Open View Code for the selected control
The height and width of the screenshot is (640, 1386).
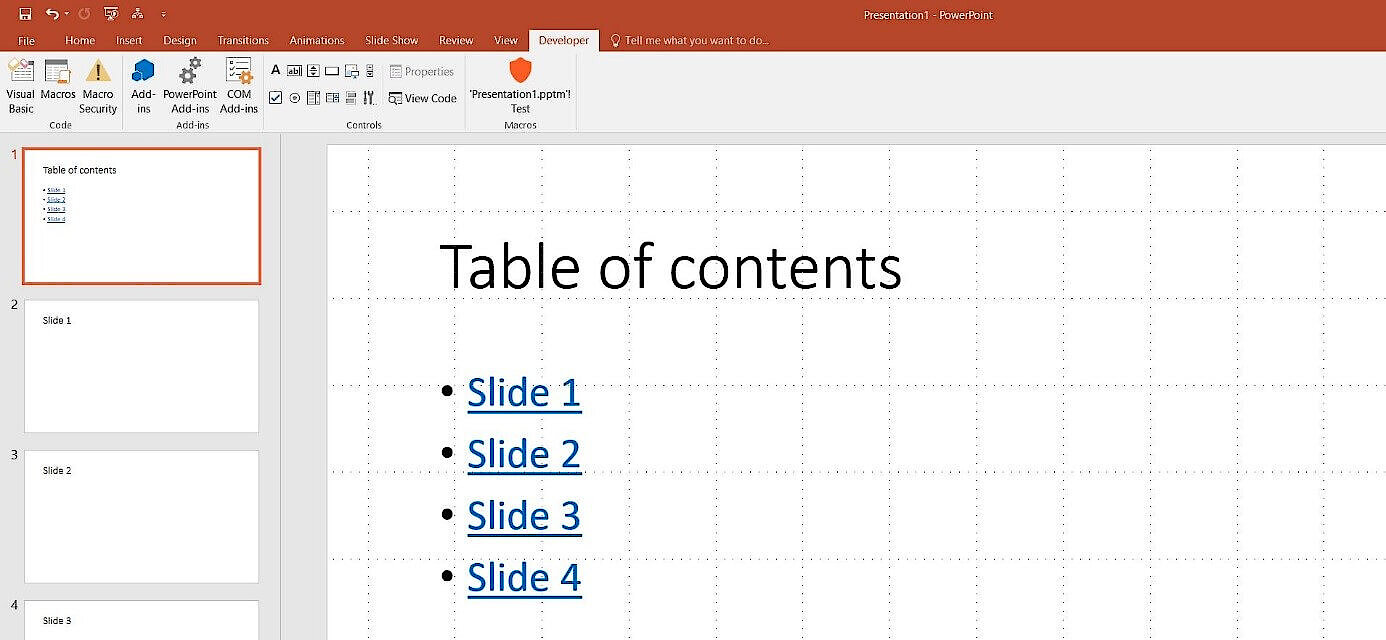coord(423,98)
